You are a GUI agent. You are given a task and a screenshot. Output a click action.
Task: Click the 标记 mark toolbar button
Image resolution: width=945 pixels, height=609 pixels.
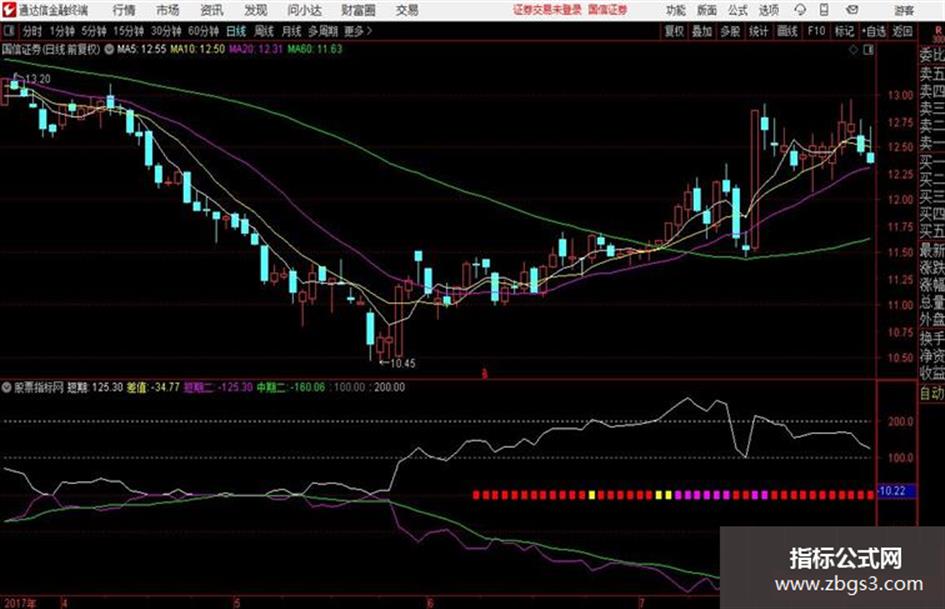click(x=844, y=31)
